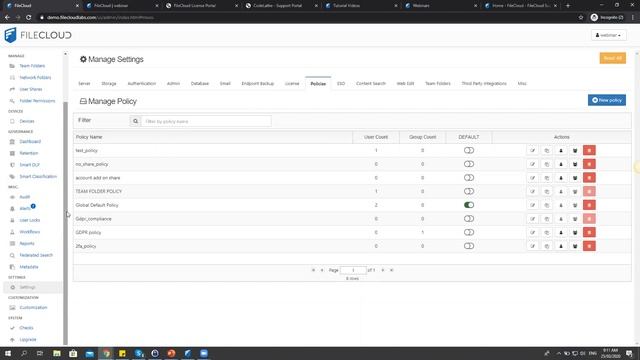Screen dimensions: 640x360
Task: Set GDPR policy as default
Action: (x=469, y=233)
